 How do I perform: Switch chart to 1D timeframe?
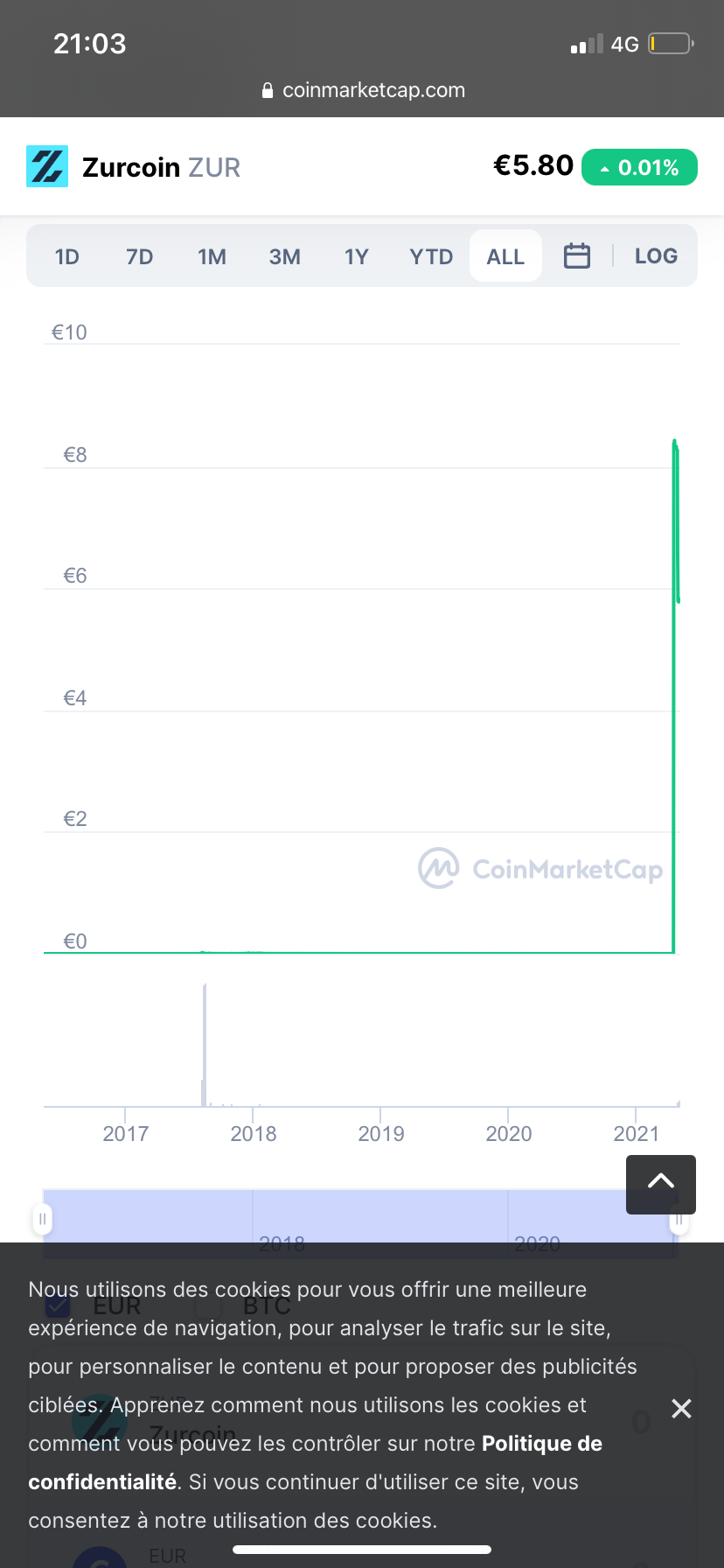point(67,256)
